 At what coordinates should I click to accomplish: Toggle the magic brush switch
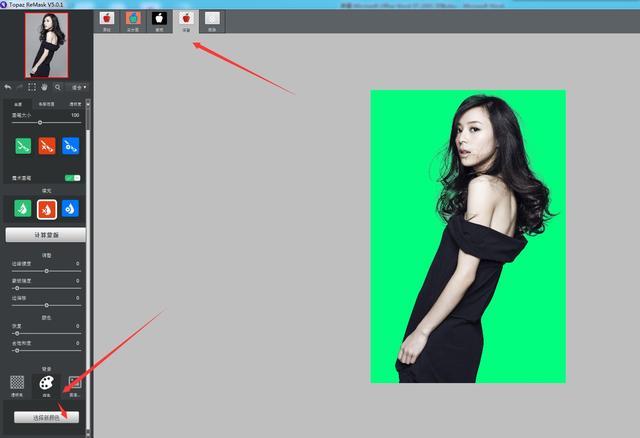73,178
